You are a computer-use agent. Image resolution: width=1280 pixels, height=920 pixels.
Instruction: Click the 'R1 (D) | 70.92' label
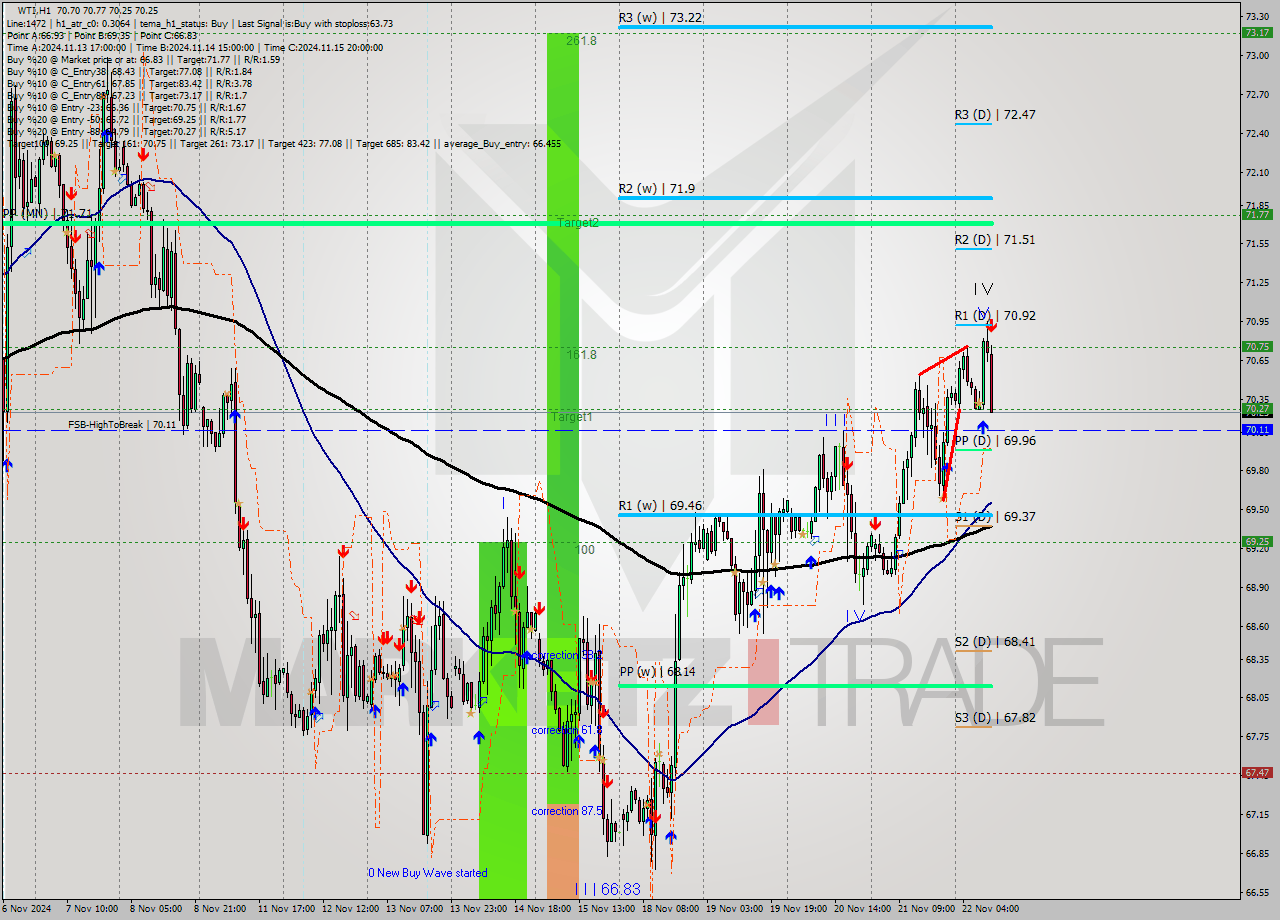995,316
